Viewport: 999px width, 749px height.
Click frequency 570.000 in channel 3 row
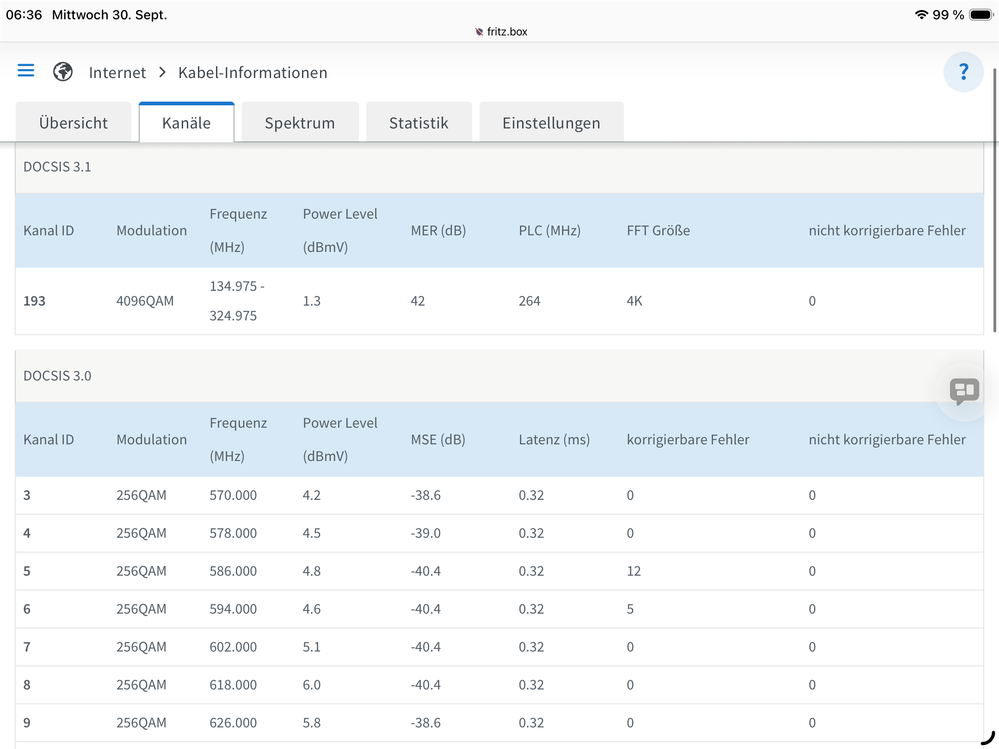[x=233, y=496]
